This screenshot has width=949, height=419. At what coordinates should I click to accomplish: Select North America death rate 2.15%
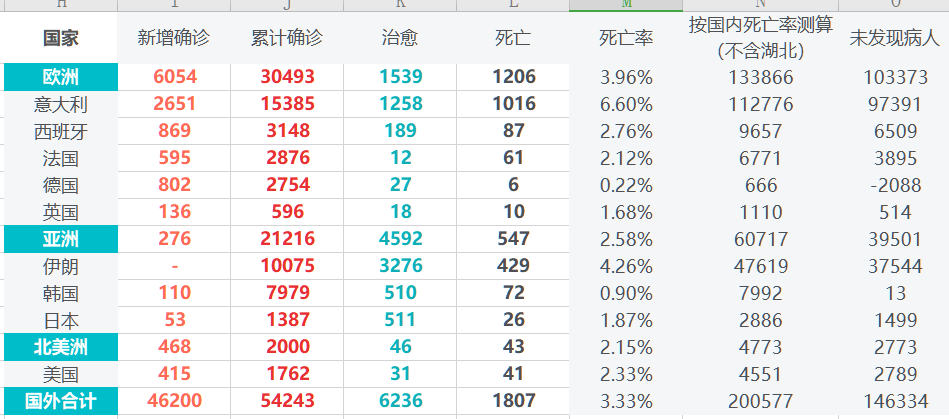(626, 347)
